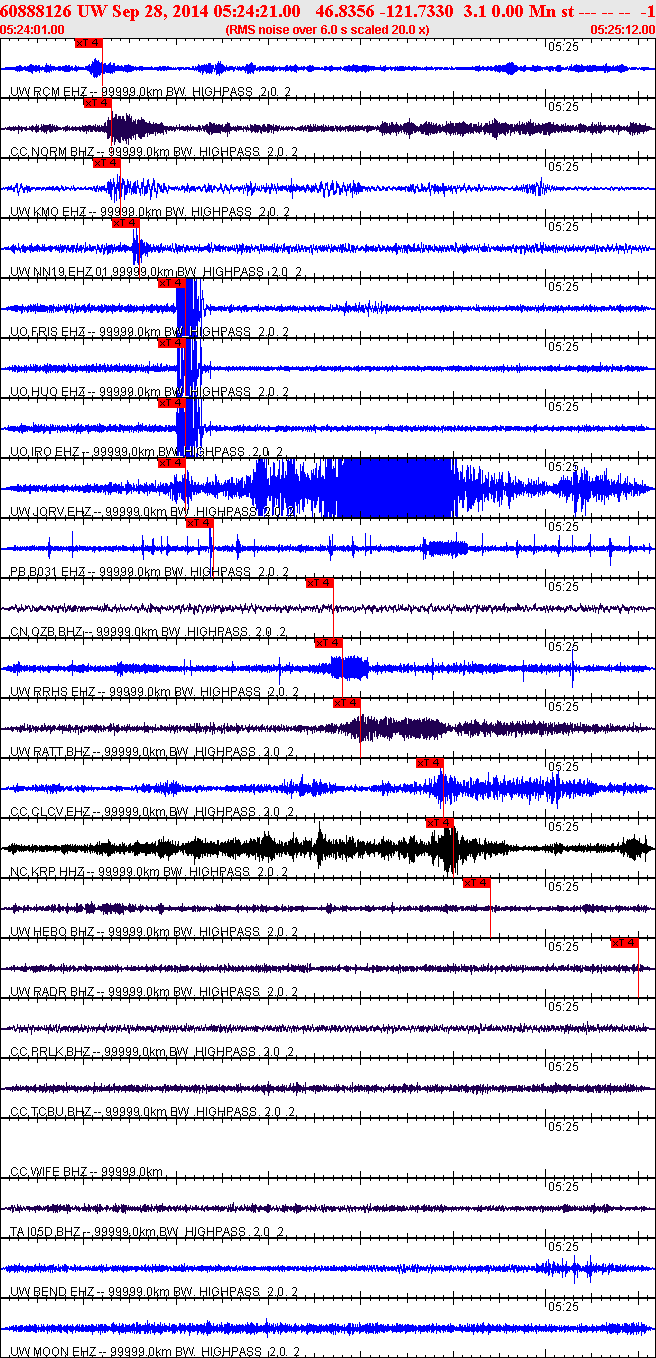Click the pick flag on CN OZB trace
The image size is (656, 1358).
(x=320, y=583)
